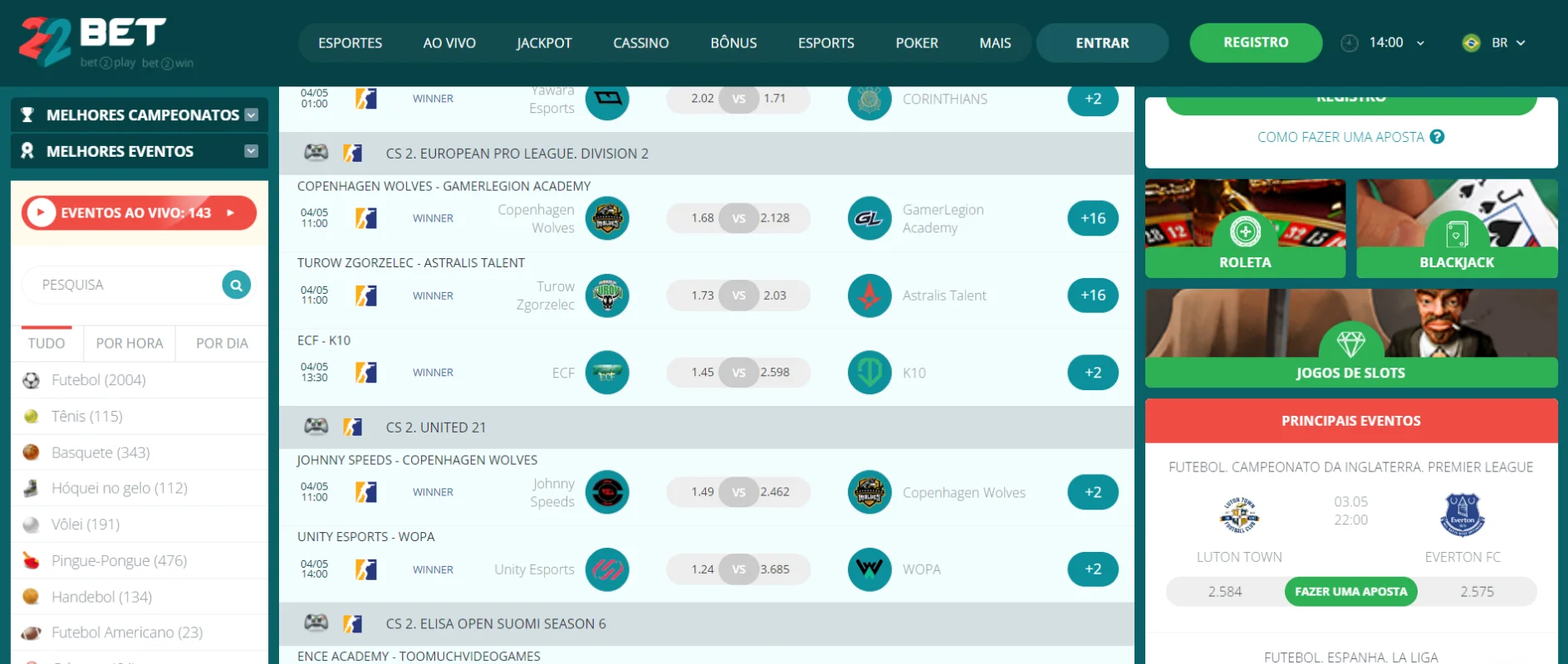1568x664 pixels.
Task: Click the green Registro button
Action: pos(1256,42)
